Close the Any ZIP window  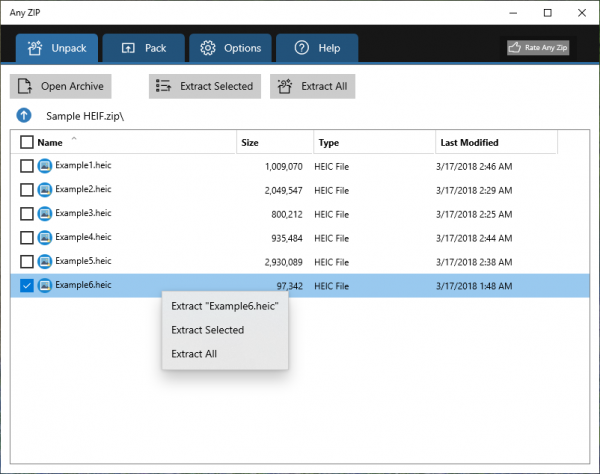(582, 13)
